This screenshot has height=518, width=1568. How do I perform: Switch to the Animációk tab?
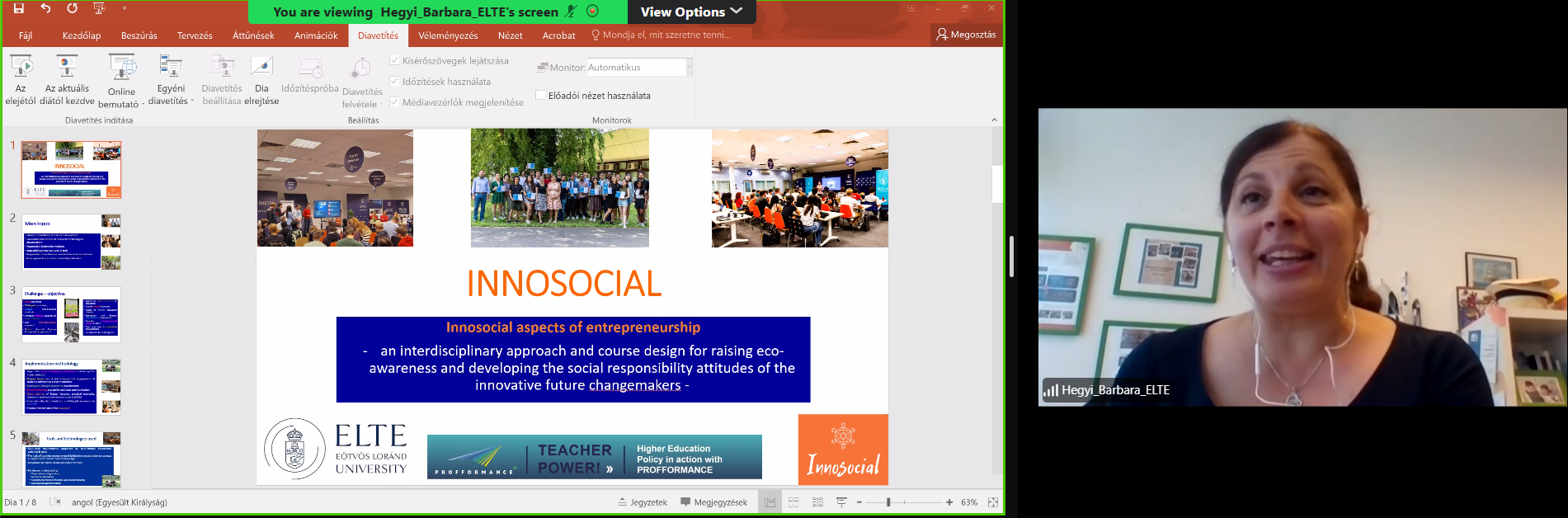pyautogui.click(x=316, y=35)
